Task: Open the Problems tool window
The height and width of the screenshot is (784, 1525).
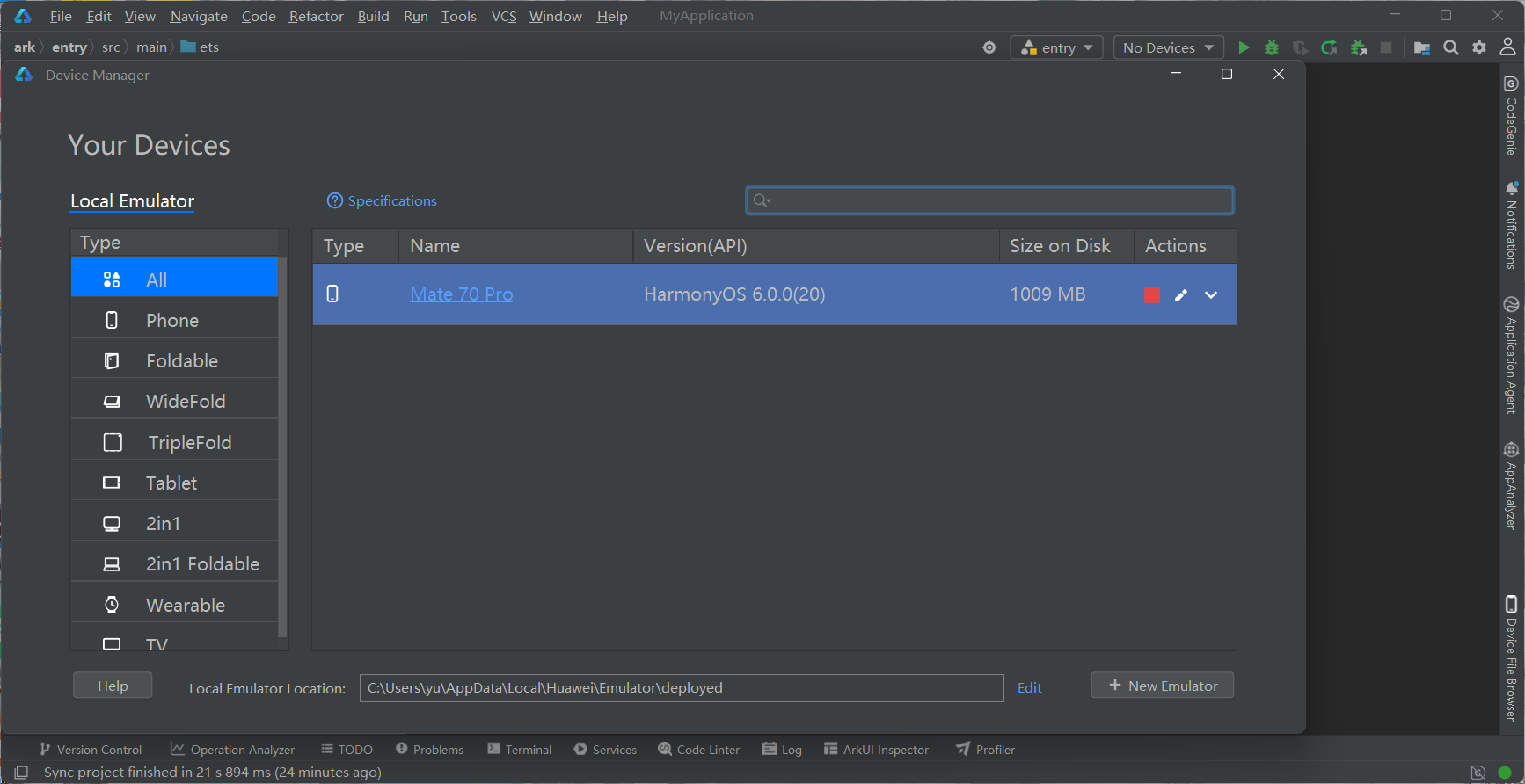Action: tap(429, 749)
